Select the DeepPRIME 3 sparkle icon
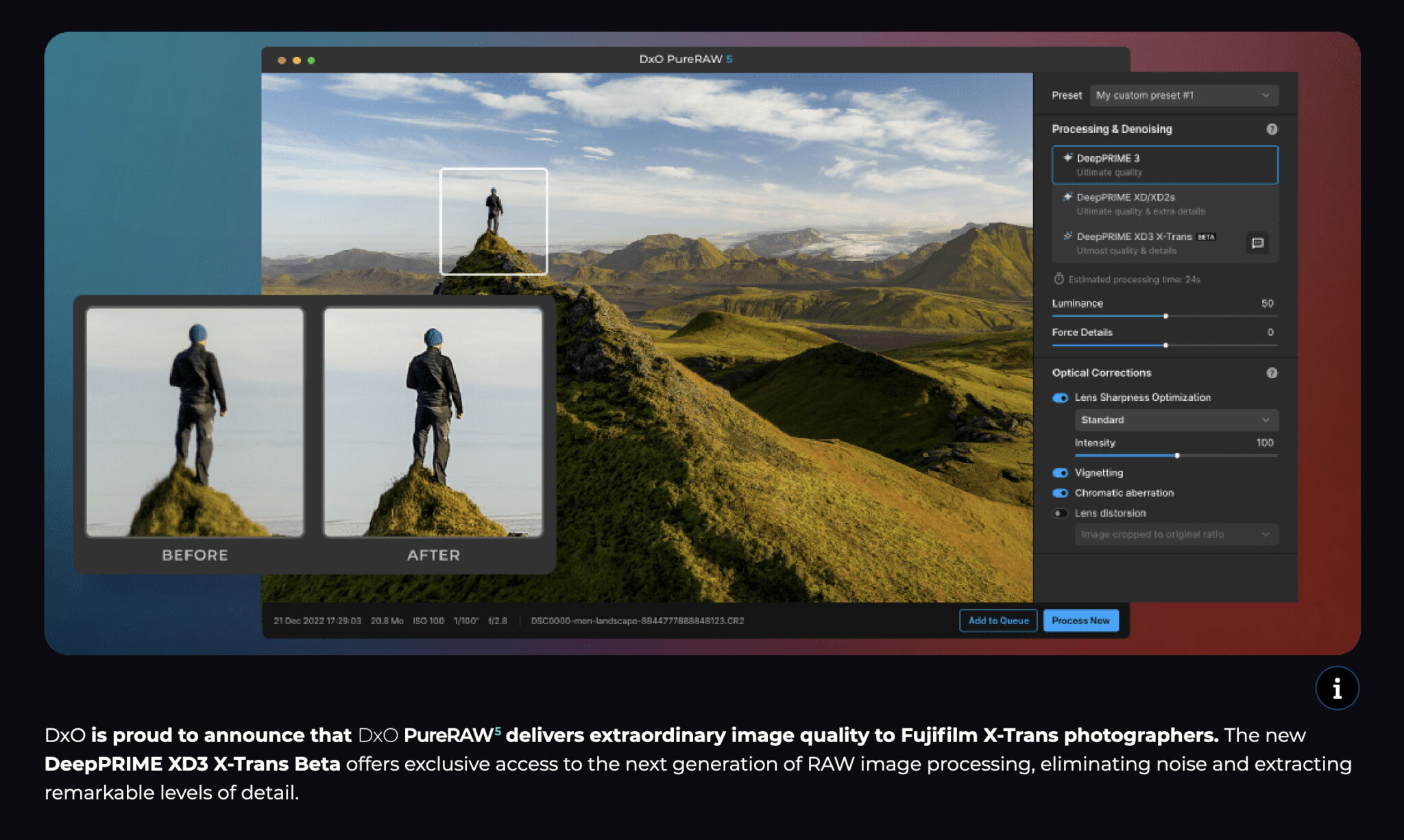Viewport: 1404px width, 840px height. [1067, 158]
